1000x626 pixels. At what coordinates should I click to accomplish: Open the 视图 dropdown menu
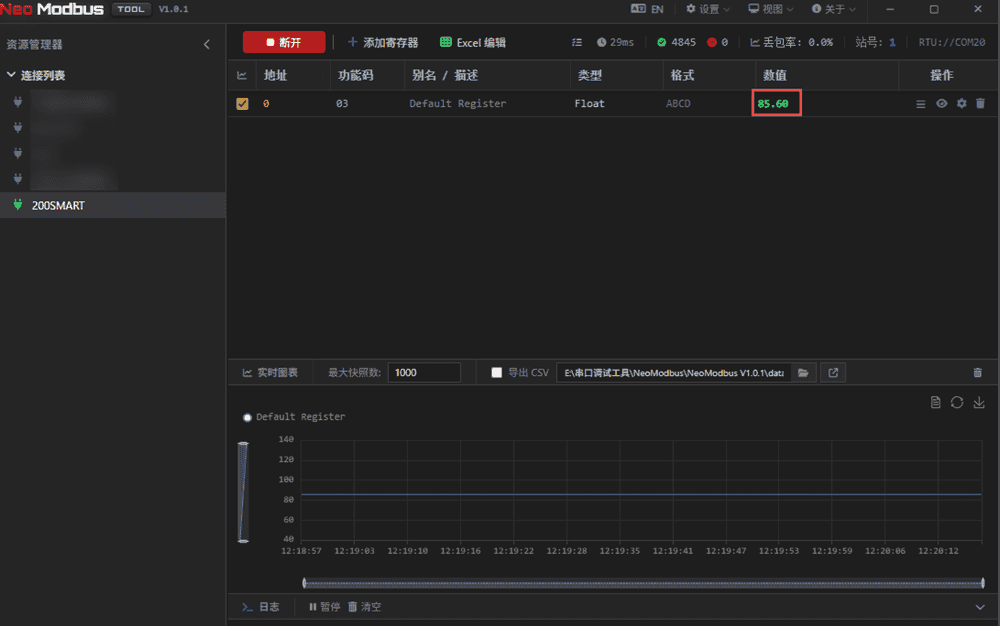771,9
